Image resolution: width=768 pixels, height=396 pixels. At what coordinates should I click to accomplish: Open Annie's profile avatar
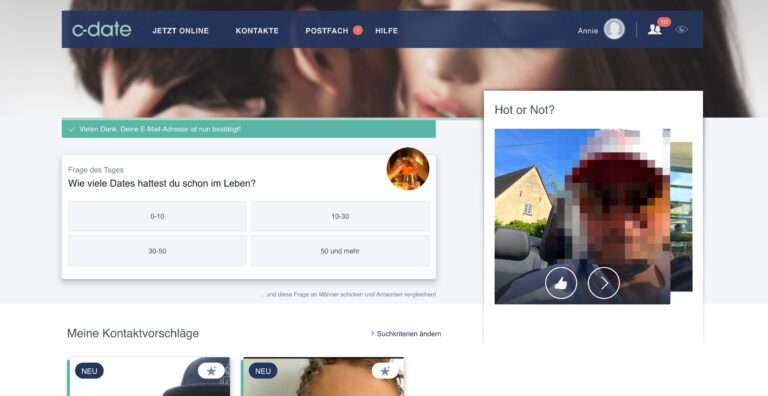(x=614, y=29)
